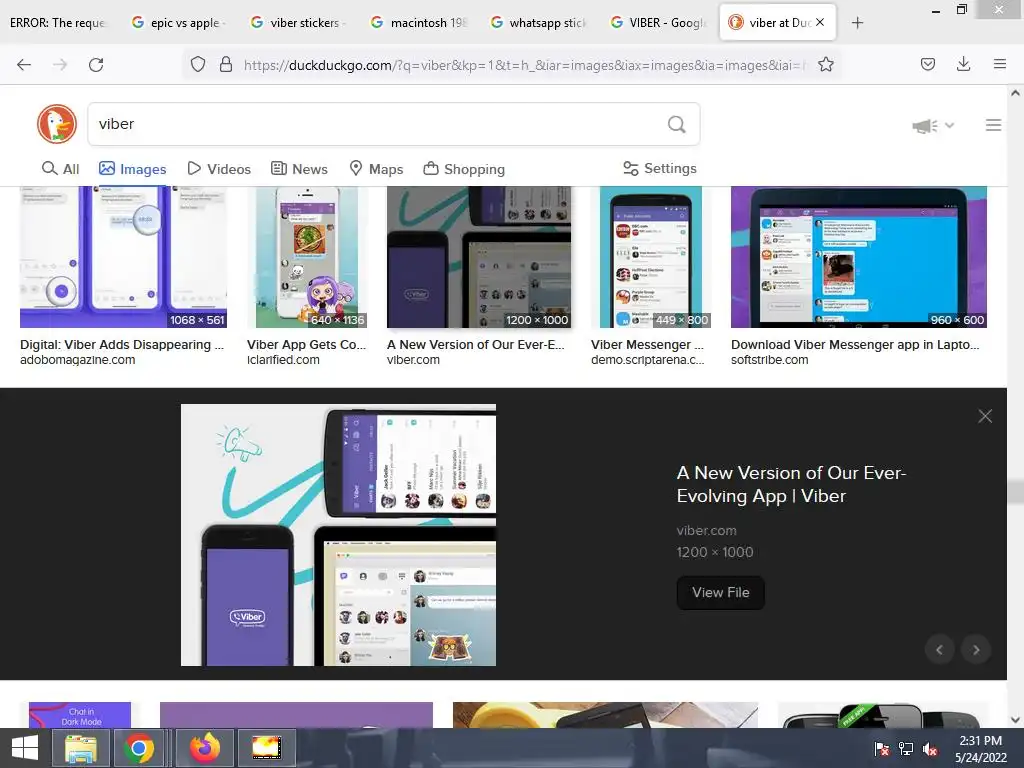This screenshot has height=768, width=1024.
Task: Open the tracking protection shield icon
Action: (198, 65)
